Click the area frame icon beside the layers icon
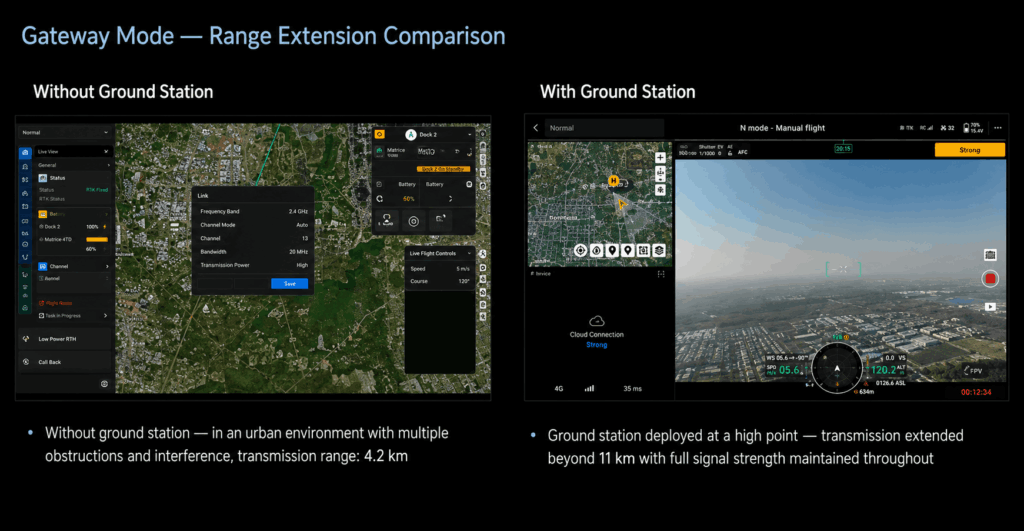 (643, 250)
